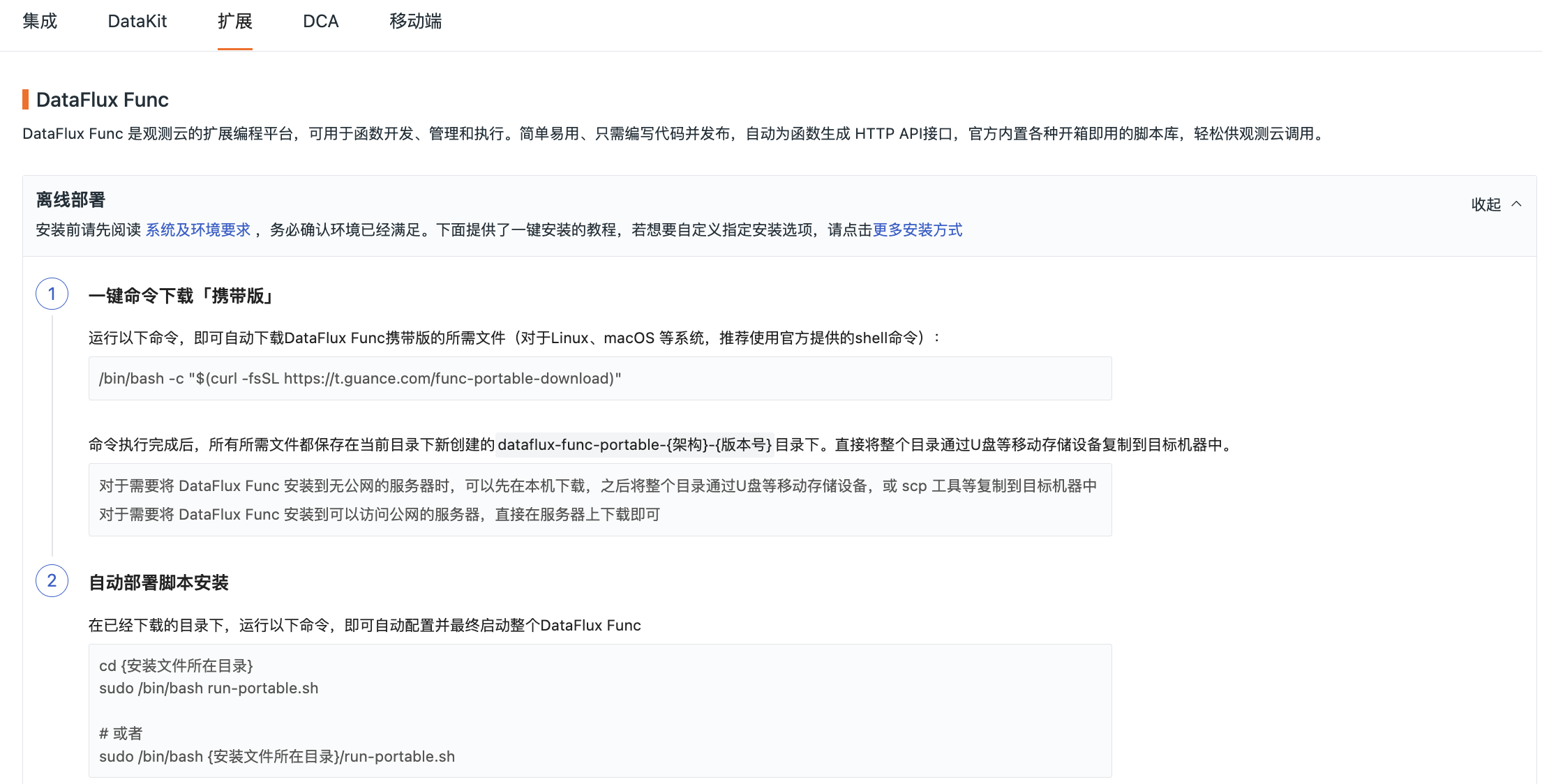This screenshot has height=784, width=1542.
Task: Click the curl func-portable-download command box
Action: (600, 379)
